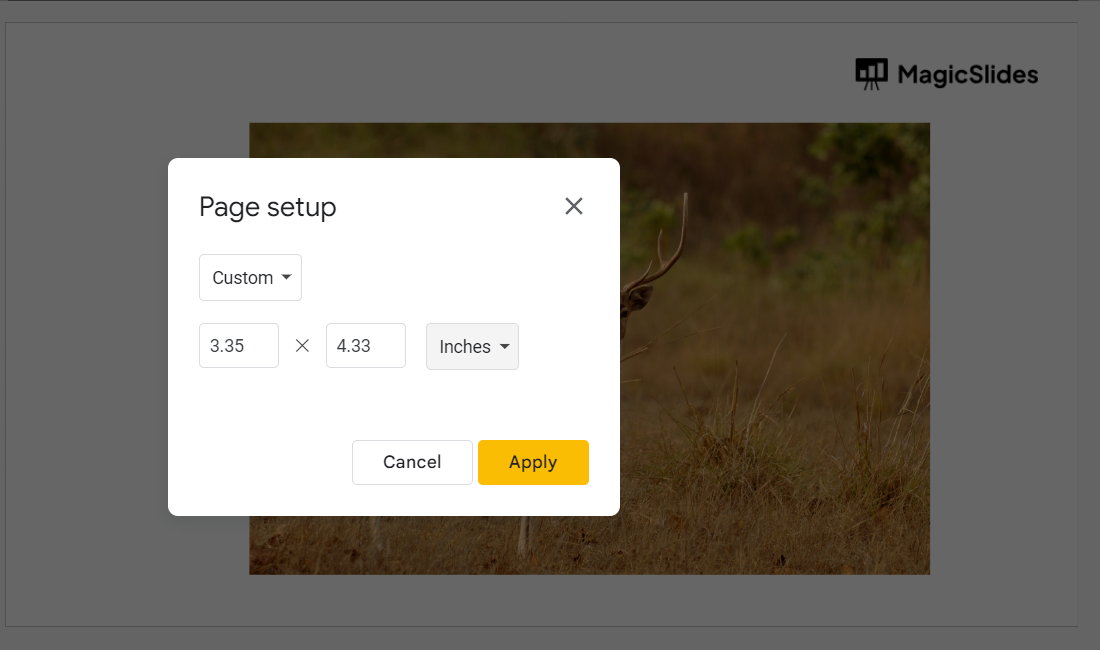Close the Page setup dialog with X
The width and height of the screenshot is (1100, 650).
(x=573, y=206)
